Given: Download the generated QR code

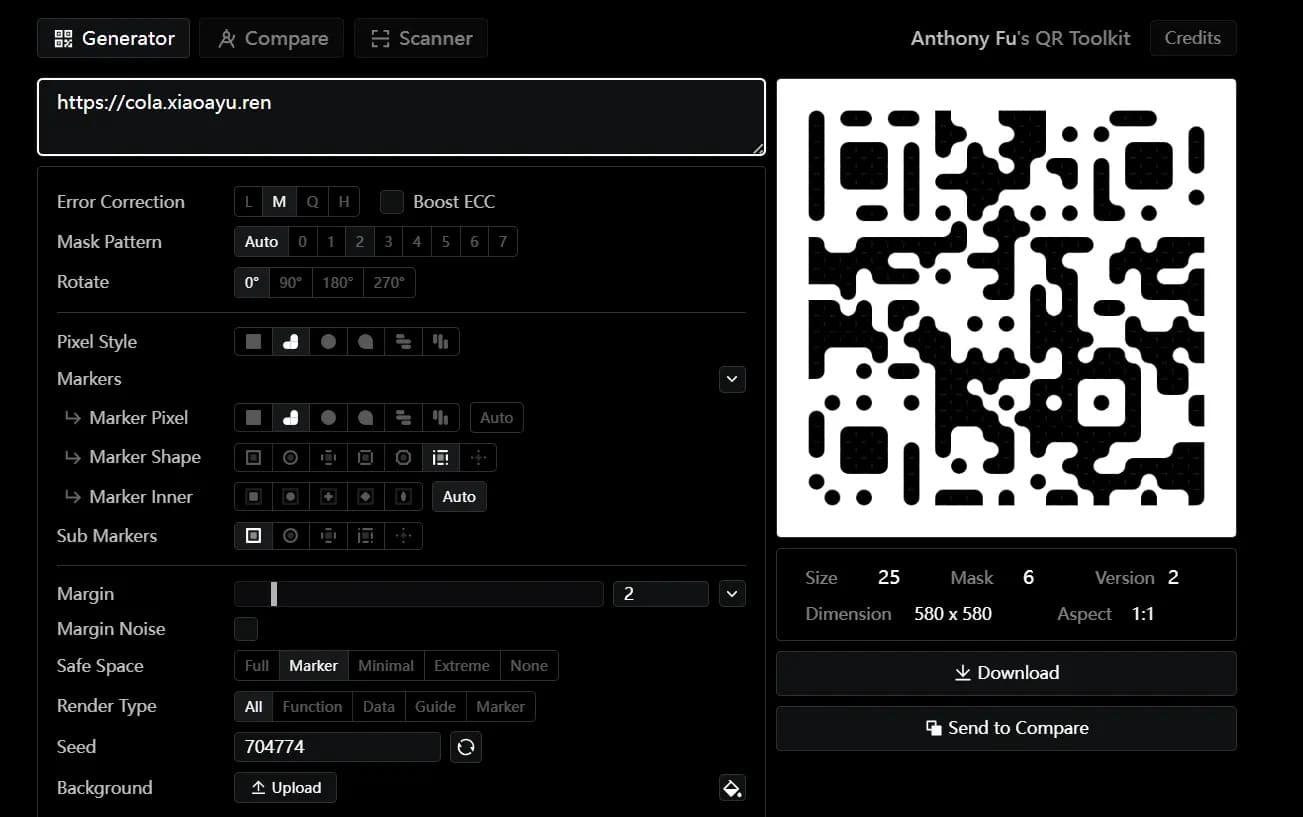Looking at the screenshot, I should click(x=1006, y=673).
